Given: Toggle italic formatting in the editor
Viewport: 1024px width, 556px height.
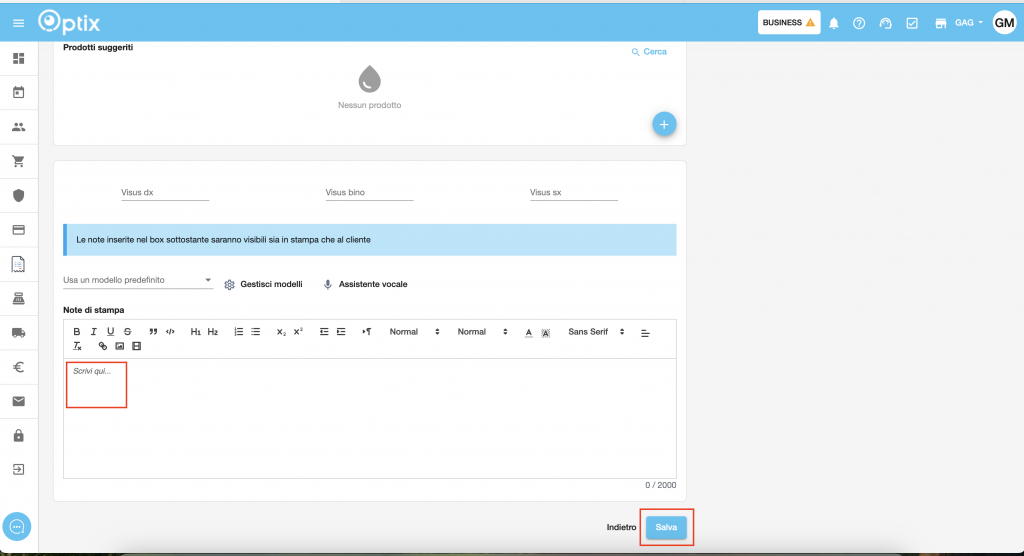Looking at the screenshot, I should (94, 332).
